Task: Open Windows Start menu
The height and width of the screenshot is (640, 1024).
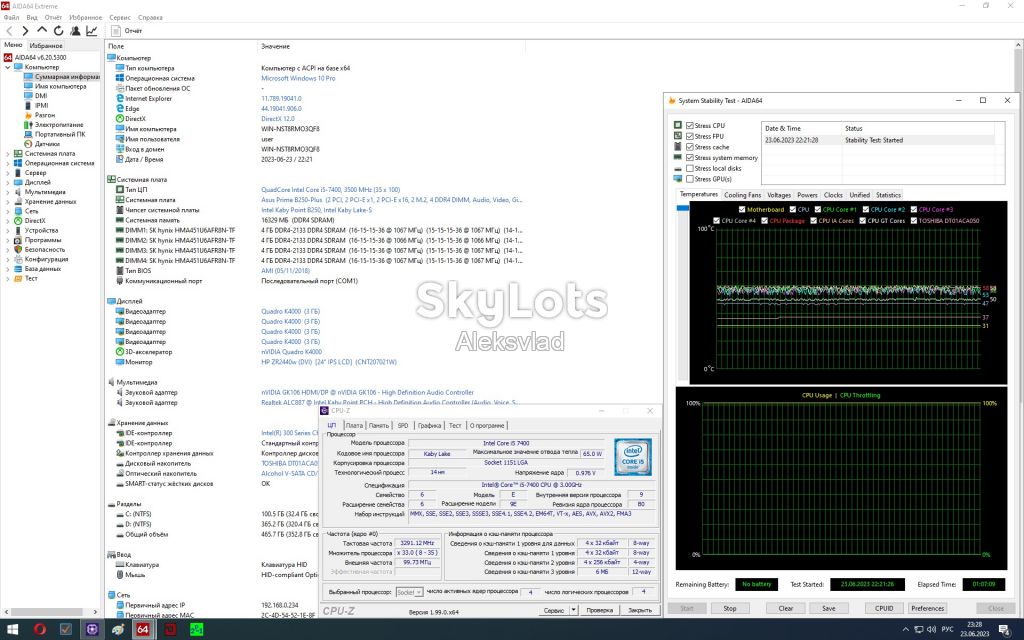Action: pyautogui.click(x=12, y=630)
